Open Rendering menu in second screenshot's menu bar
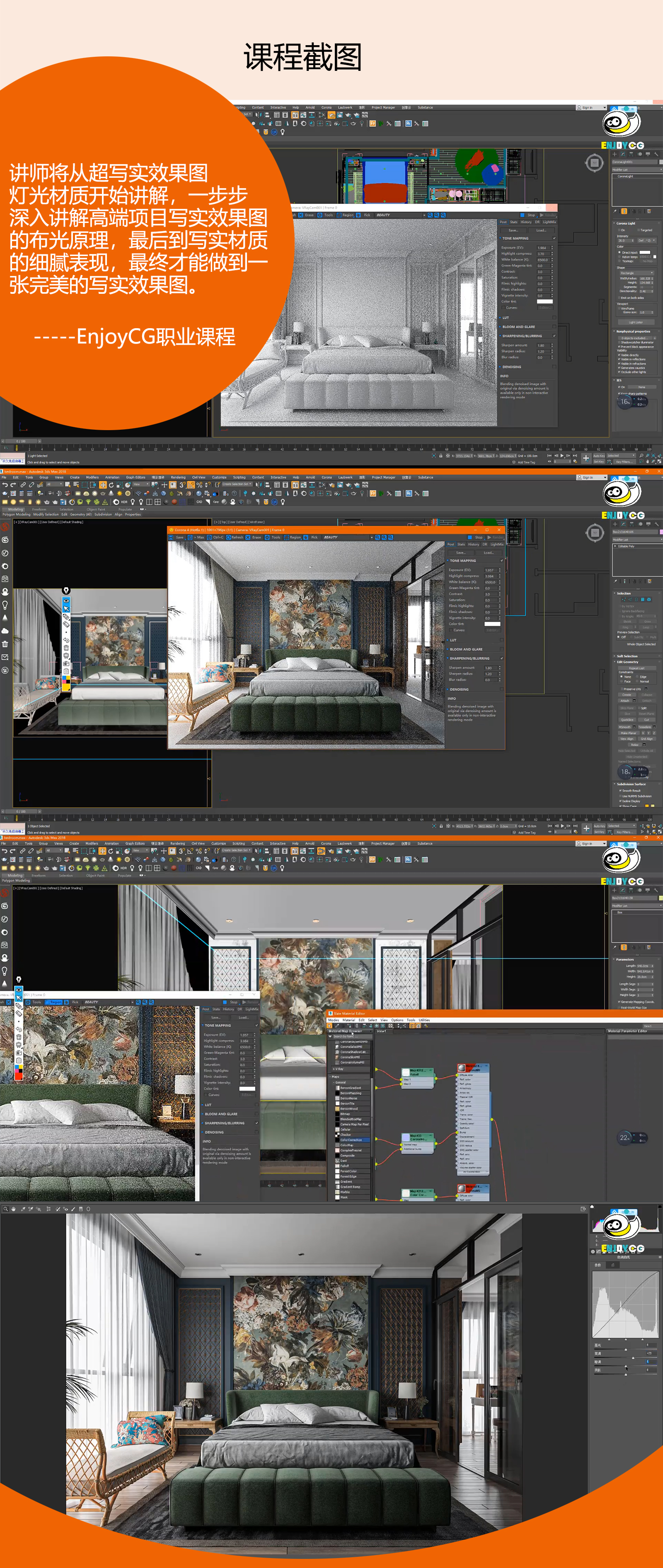Viewport: 663px width, 1568px height. [178, 477]
